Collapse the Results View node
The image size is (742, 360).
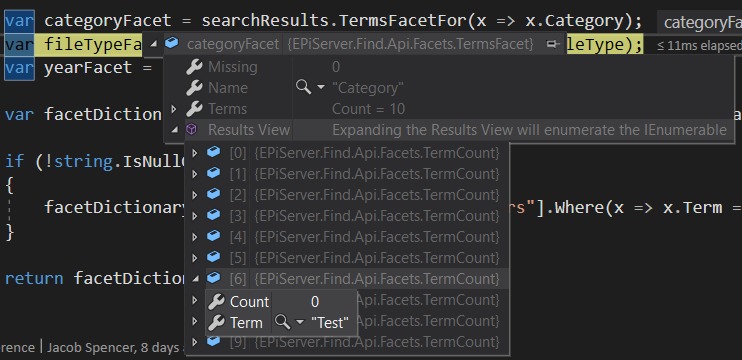click(x=174, y=130)
